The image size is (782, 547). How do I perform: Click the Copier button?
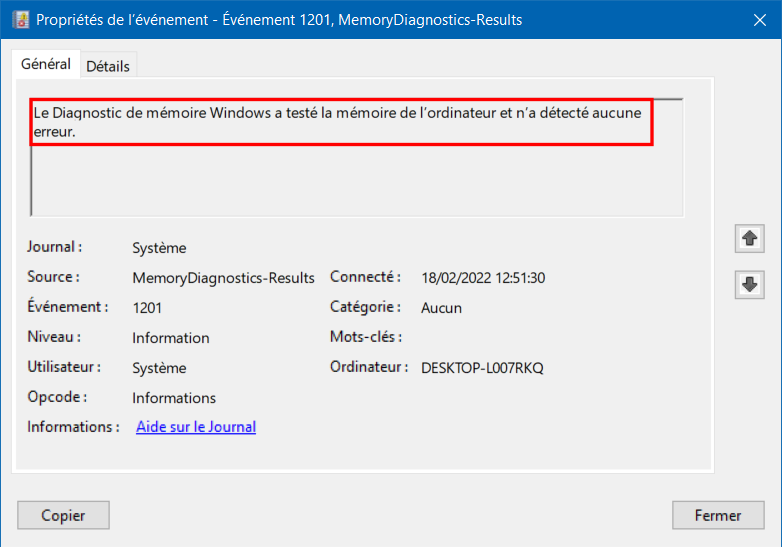pos(63,515)
